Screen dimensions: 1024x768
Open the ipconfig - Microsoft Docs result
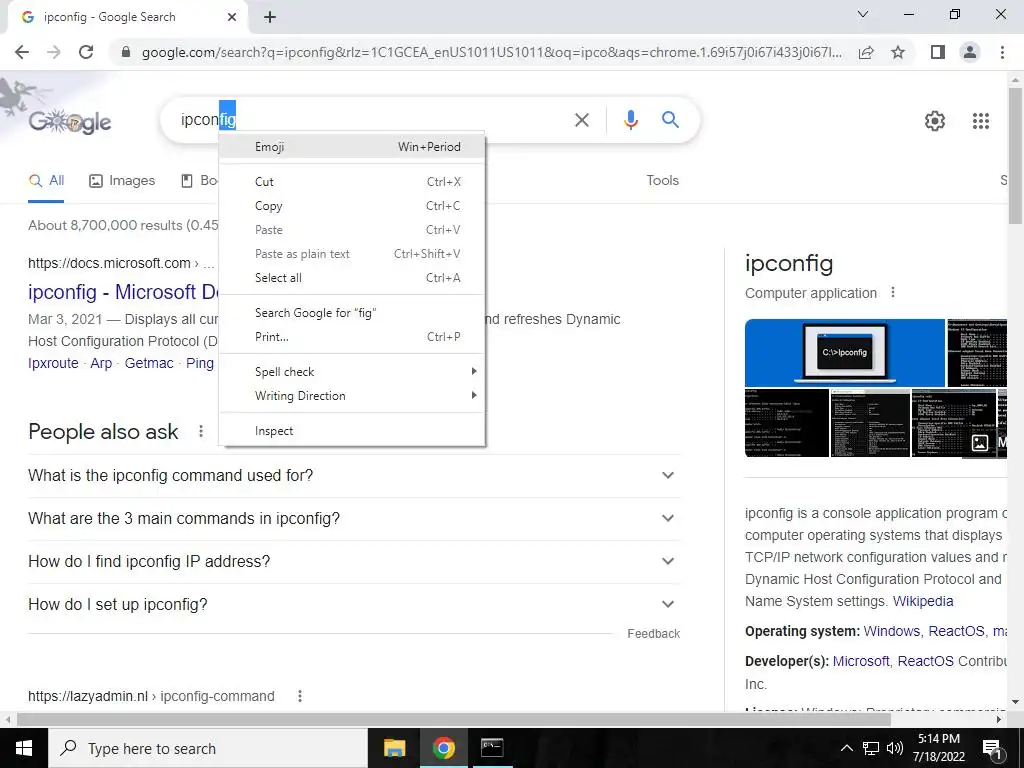[123, 292]
